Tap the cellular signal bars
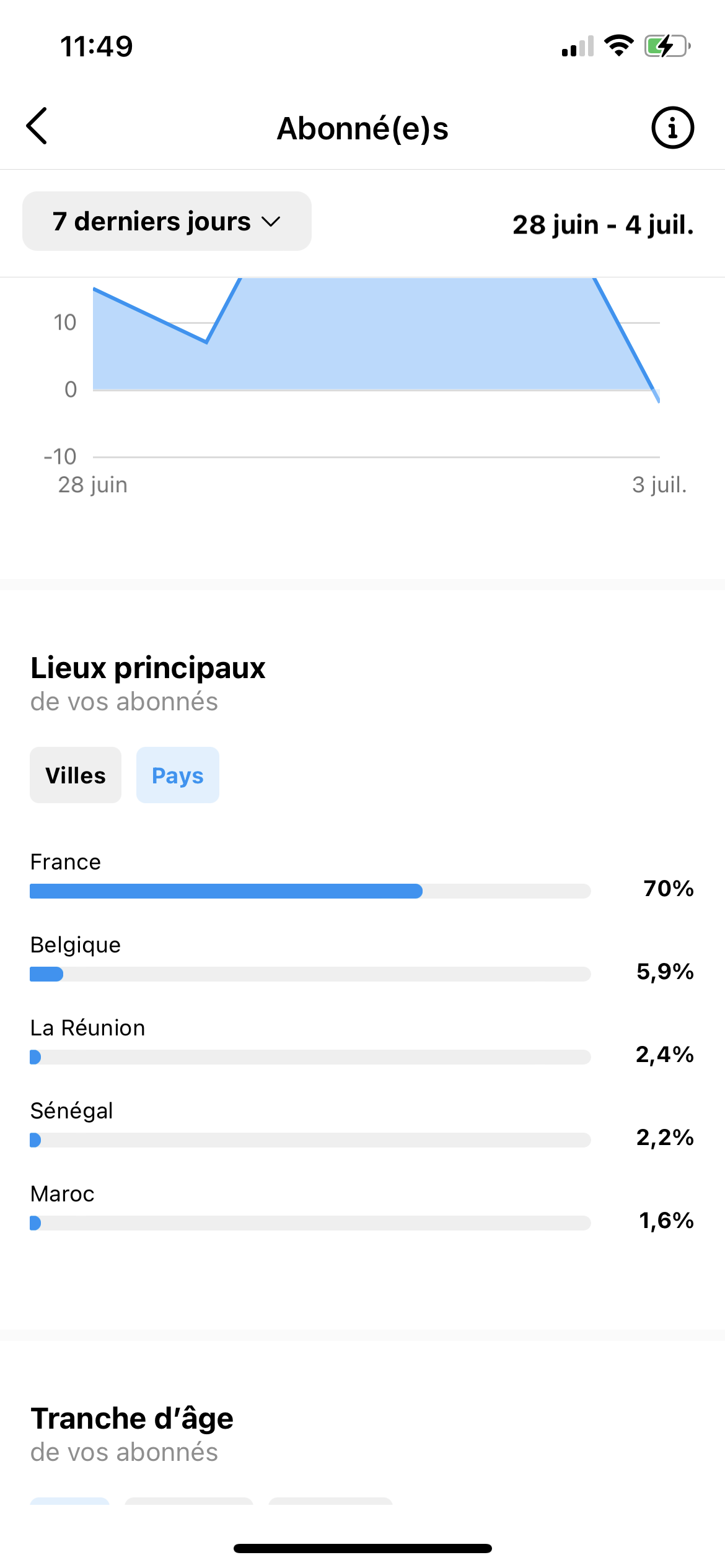The height and width of the screenshot is (1568, 725). tap(578, 47)
